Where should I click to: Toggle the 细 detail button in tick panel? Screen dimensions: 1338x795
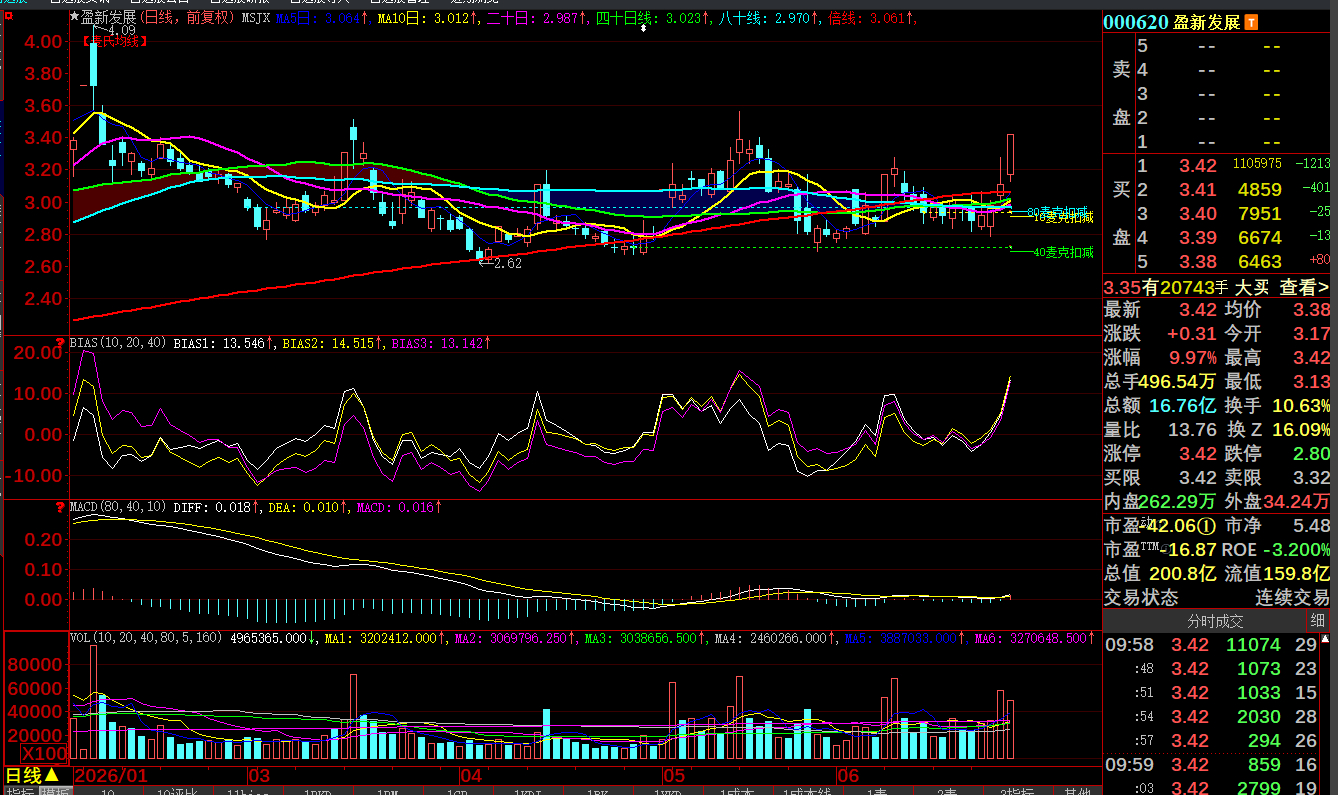coord(1318,621)
